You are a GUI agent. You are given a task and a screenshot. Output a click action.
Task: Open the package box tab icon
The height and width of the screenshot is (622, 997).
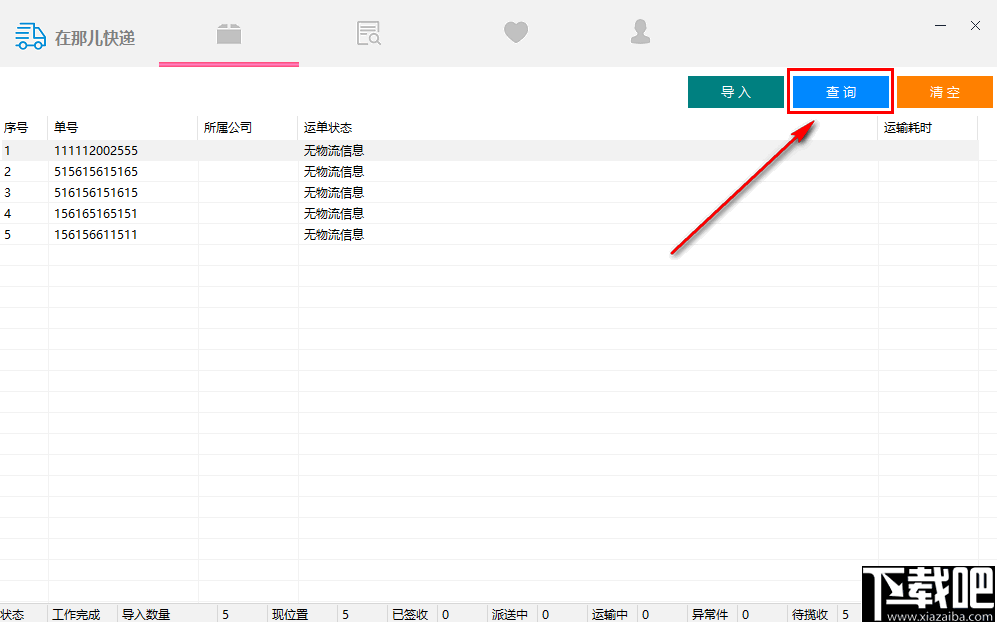pyautogui.click(x=229, y=34)
